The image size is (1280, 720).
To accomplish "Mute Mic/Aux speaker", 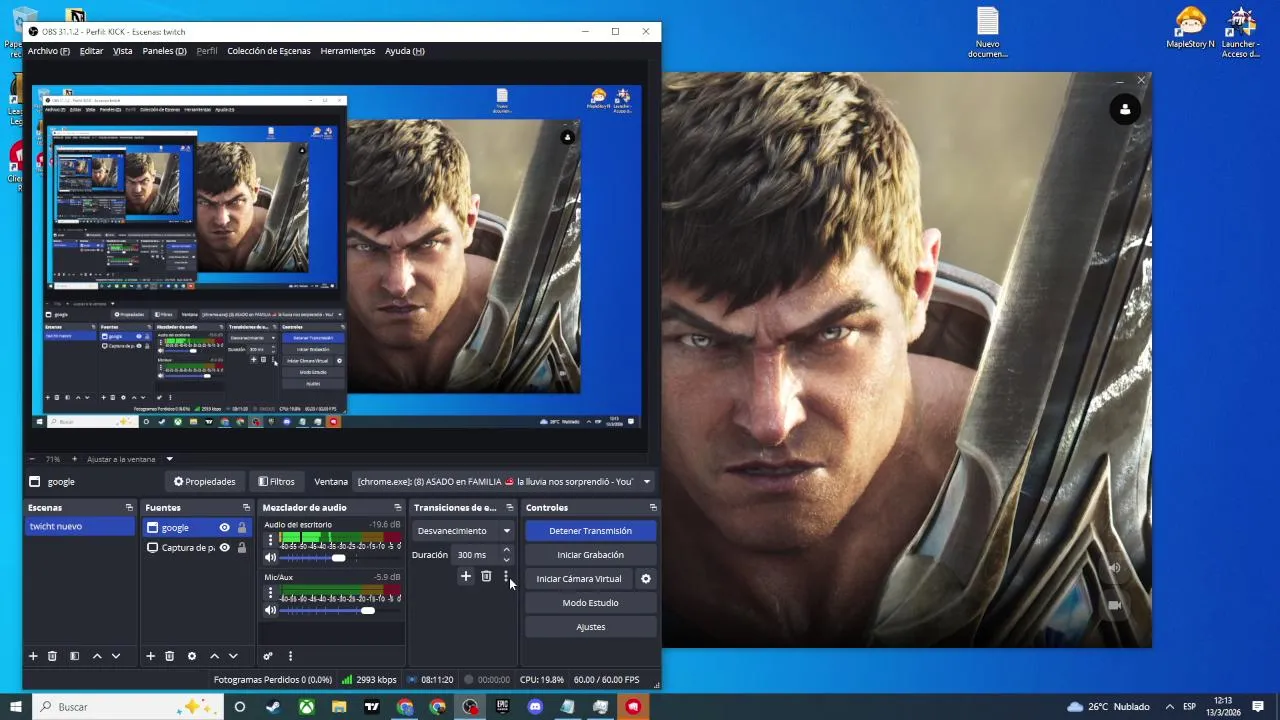I will [270, 610].
